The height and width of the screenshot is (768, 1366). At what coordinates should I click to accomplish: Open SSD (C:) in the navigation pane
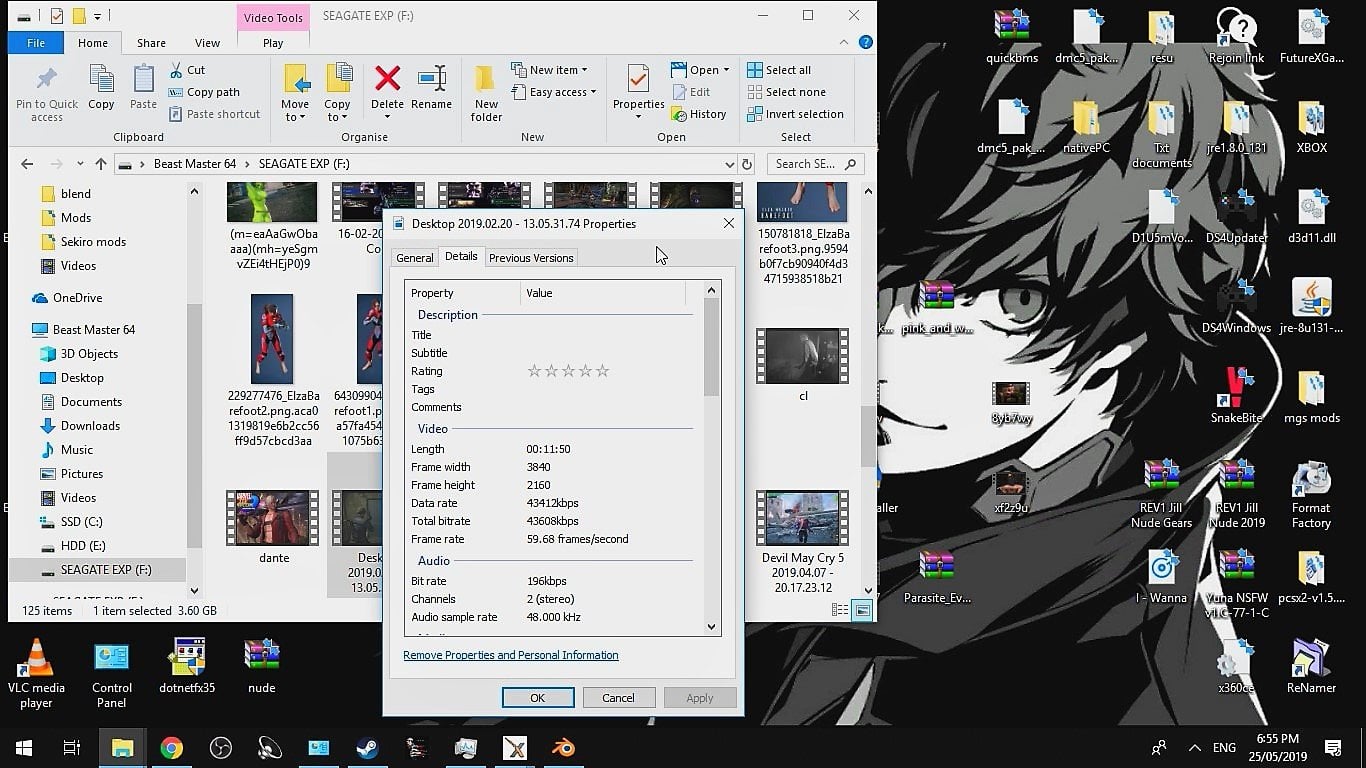click(x=82, y=522)
